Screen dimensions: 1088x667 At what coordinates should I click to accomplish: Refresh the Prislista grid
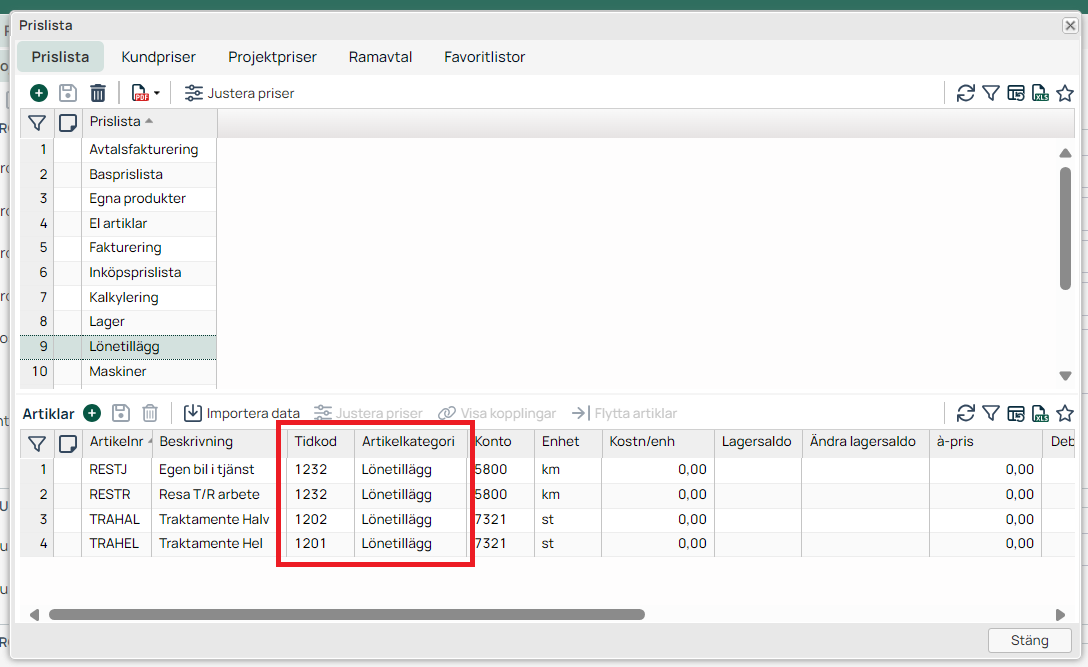965,93
